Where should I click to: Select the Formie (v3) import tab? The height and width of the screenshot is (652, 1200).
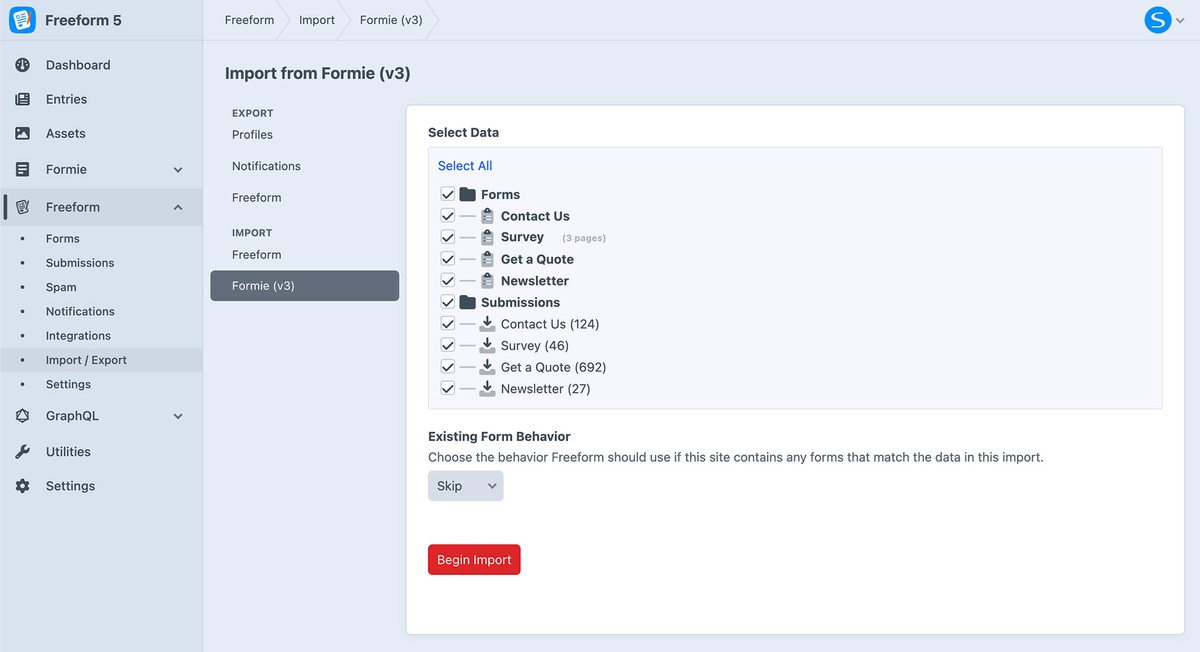[305, 286]
